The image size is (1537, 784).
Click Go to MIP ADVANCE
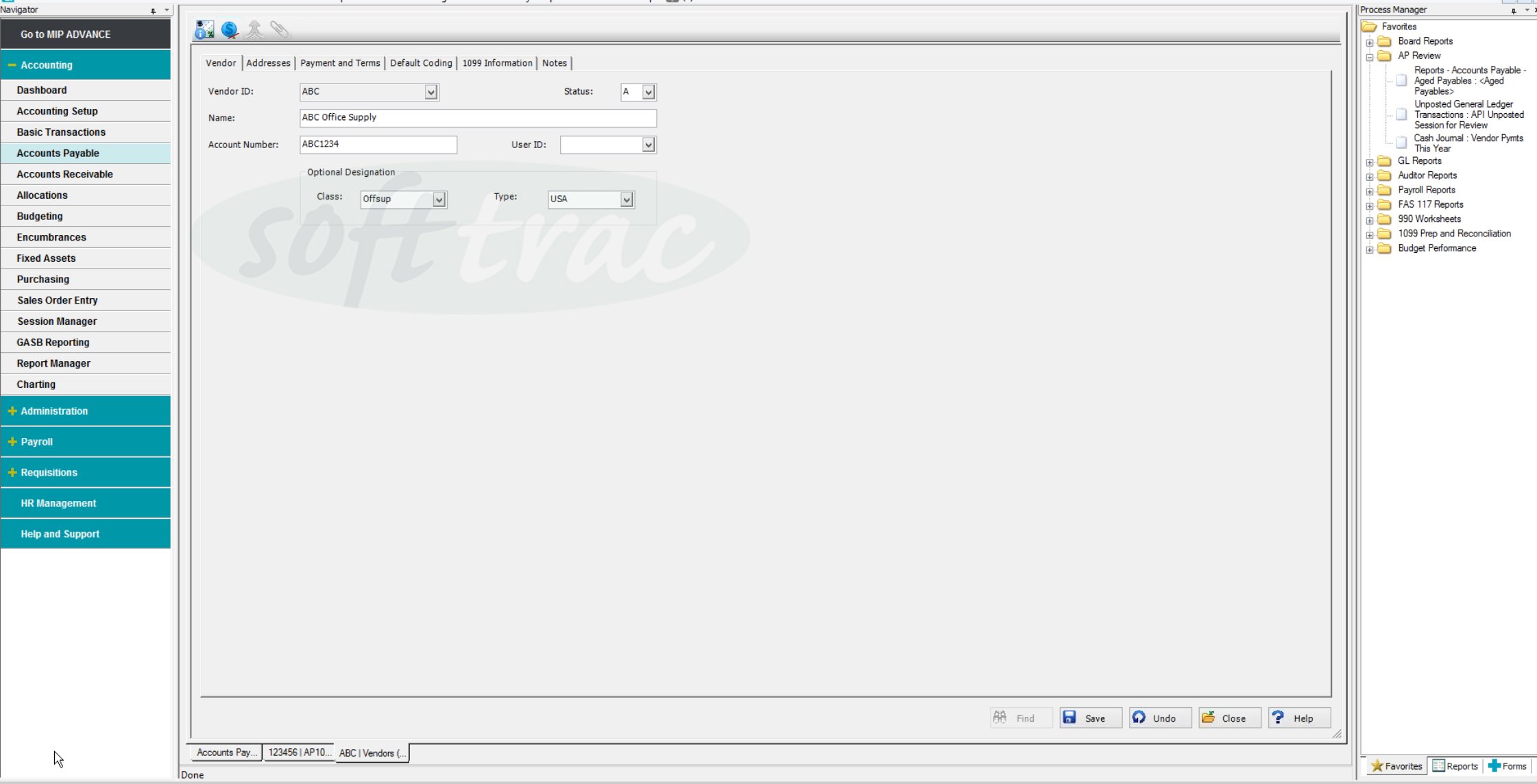[86, 34]
